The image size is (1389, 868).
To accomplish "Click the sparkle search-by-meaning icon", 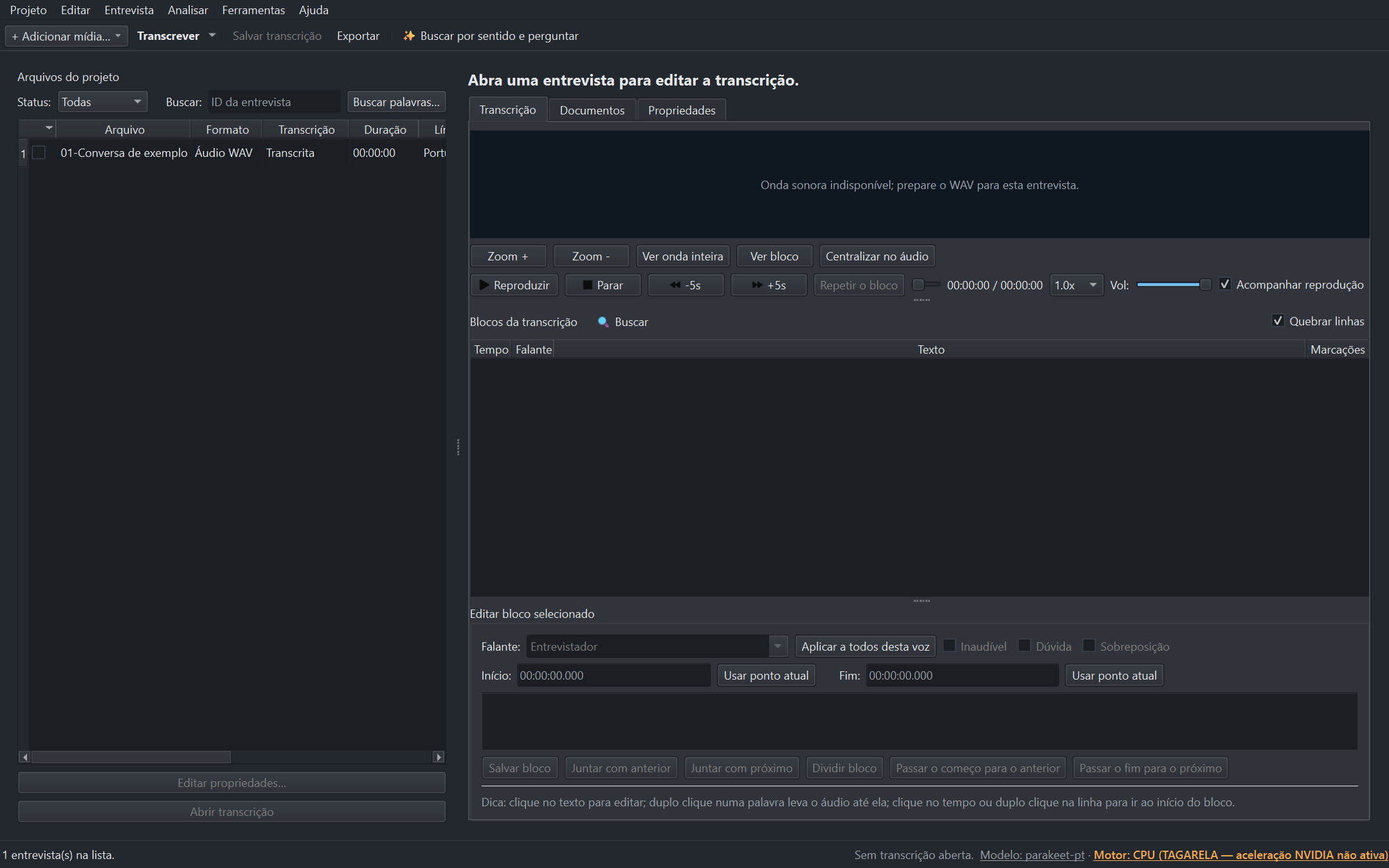I will click(x=408, y=36).
